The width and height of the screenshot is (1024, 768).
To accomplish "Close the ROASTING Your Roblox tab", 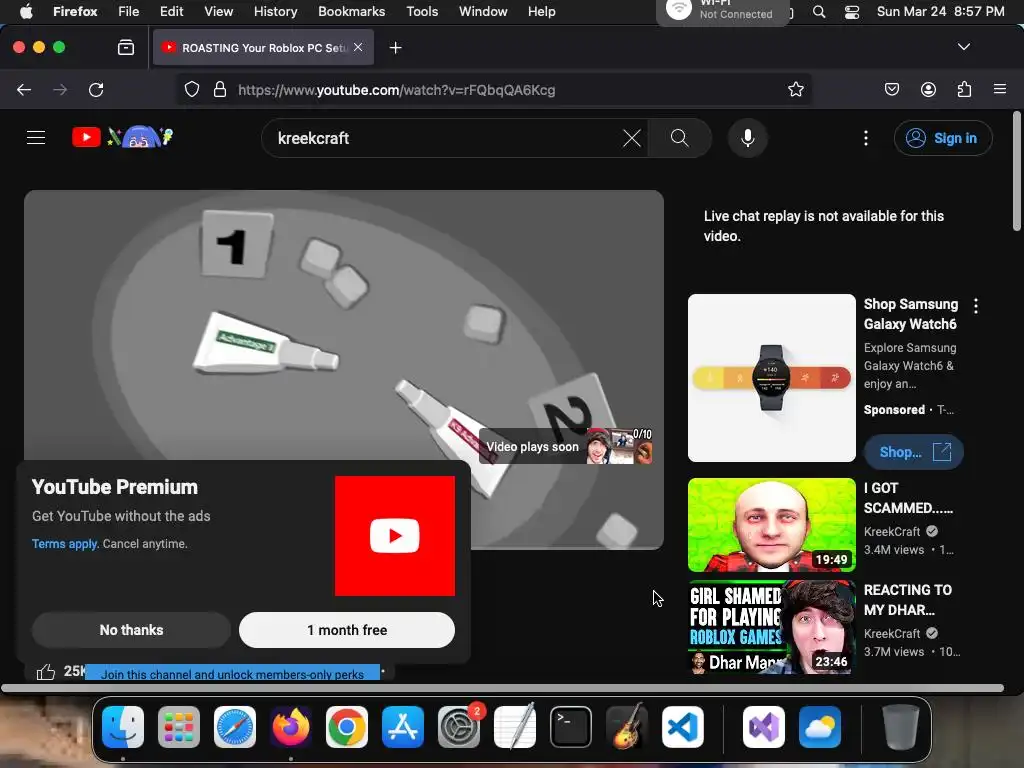I will (x=358, y=47).
